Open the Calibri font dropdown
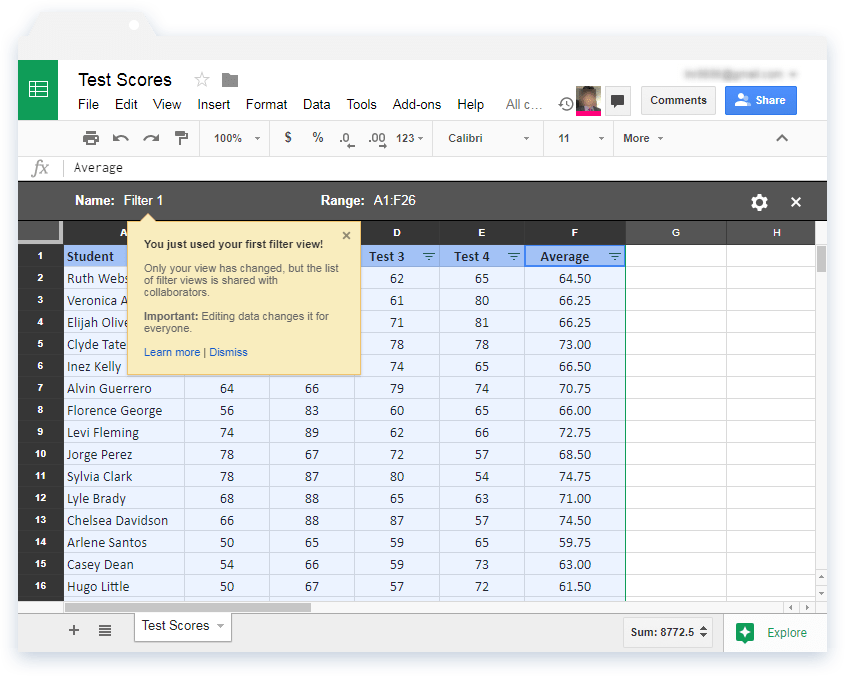The height and width of the screenshot is (676, 845). click(488, 139)
